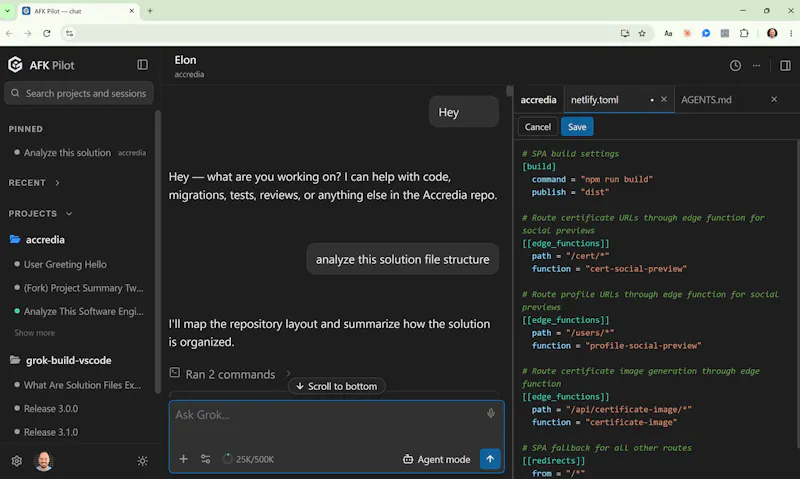Click the "npm run build" command value
This screenshot has height=479, width=800.
click(616, 179)
